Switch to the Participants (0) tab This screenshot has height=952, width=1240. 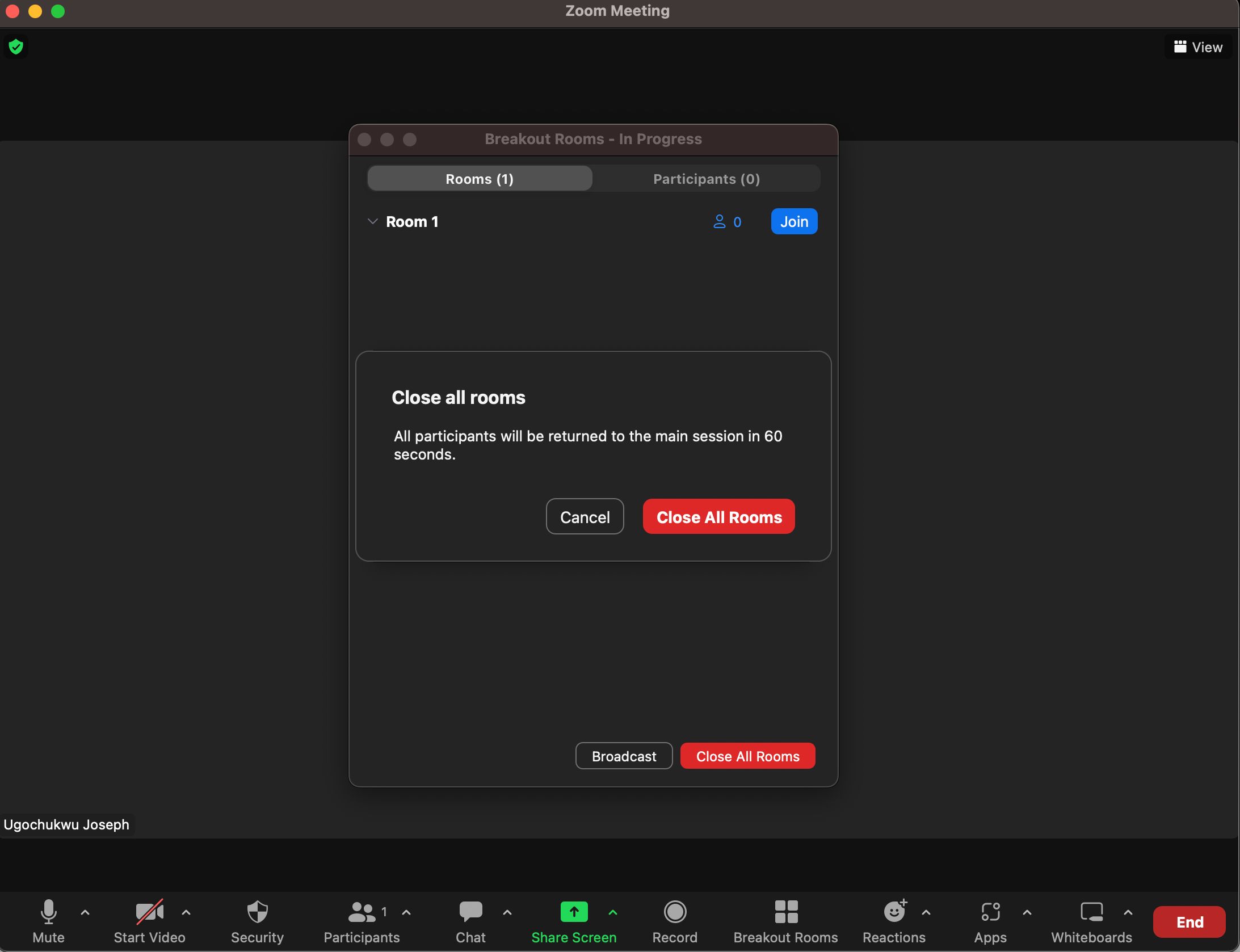click(706, 179)
